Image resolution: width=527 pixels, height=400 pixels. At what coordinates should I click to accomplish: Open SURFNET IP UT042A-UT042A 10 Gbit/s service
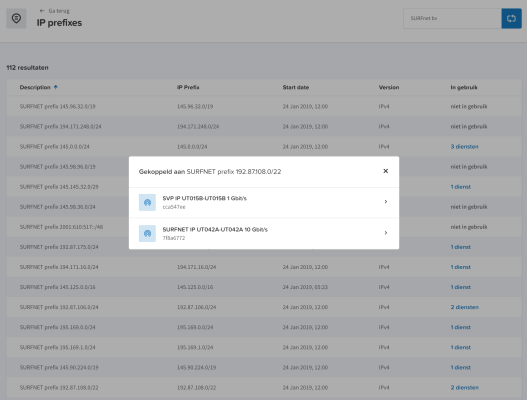point(264,234)
